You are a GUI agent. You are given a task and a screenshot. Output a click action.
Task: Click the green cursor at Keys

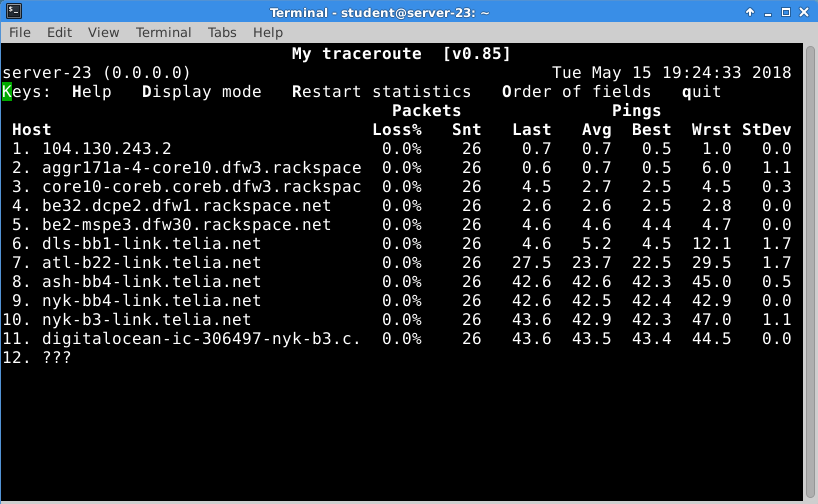point(7,92)
